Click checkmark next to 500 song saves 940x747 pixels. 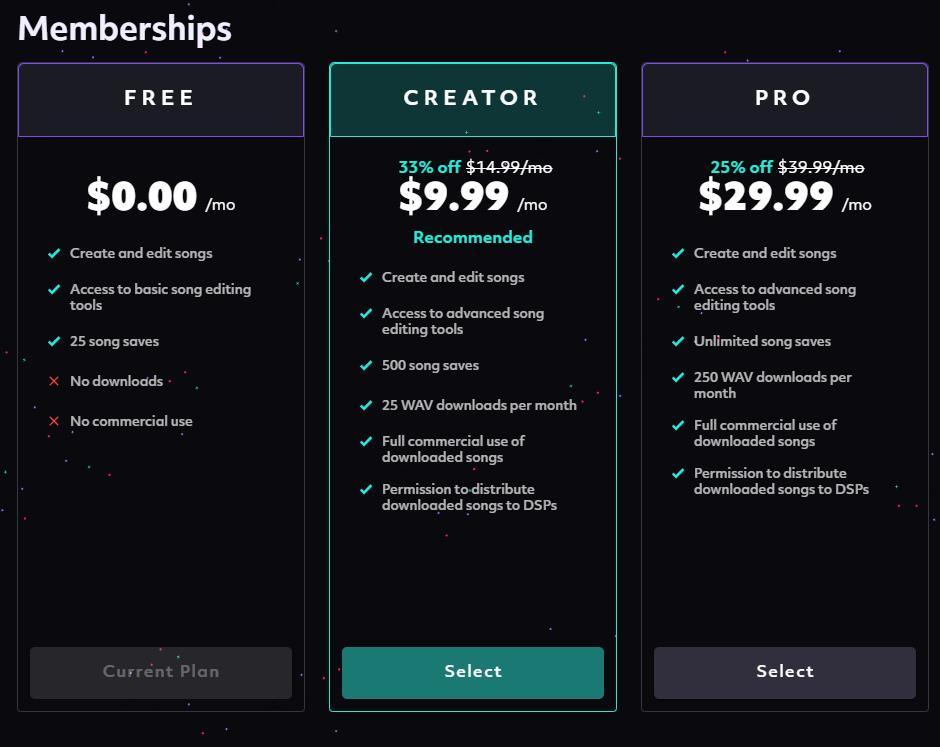(x=366, y=365)
